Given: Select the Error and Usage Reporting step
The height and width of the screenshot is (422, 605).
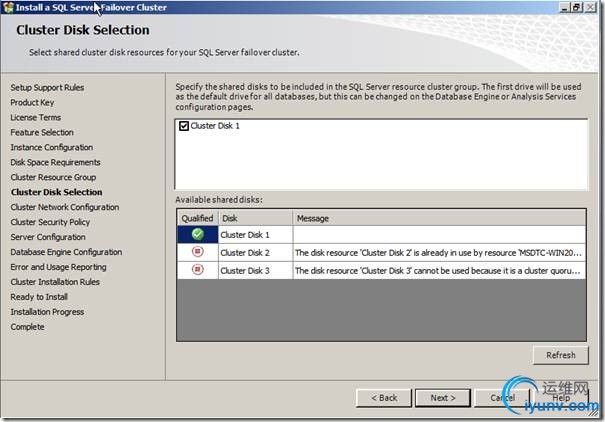Looking at the screenshot, I should pyautogui.click(x=58, y=267).
